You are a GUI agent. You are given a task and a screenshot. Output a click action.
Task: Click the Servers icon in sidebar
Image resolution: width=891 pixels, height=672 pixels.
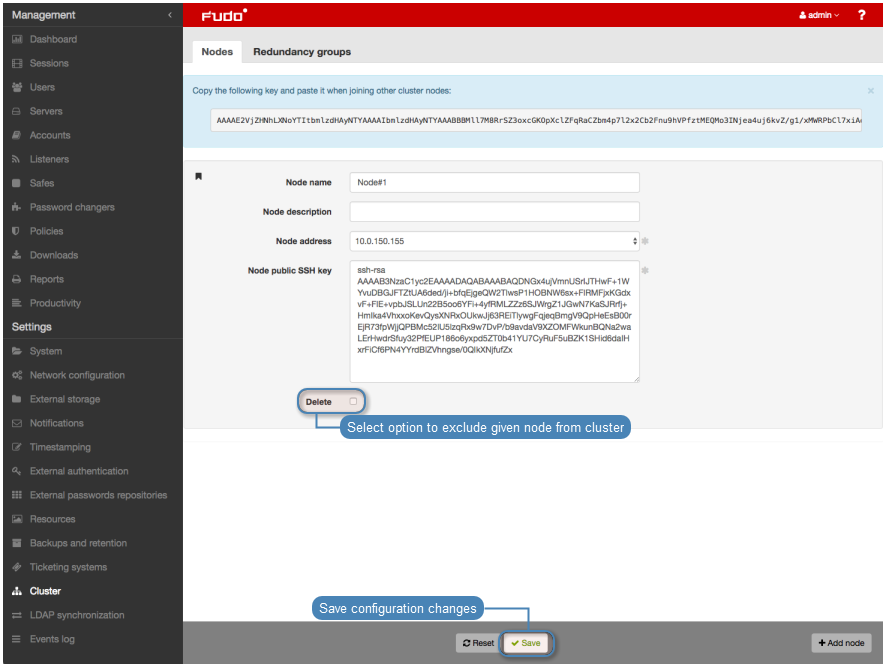tap(16, 111)
